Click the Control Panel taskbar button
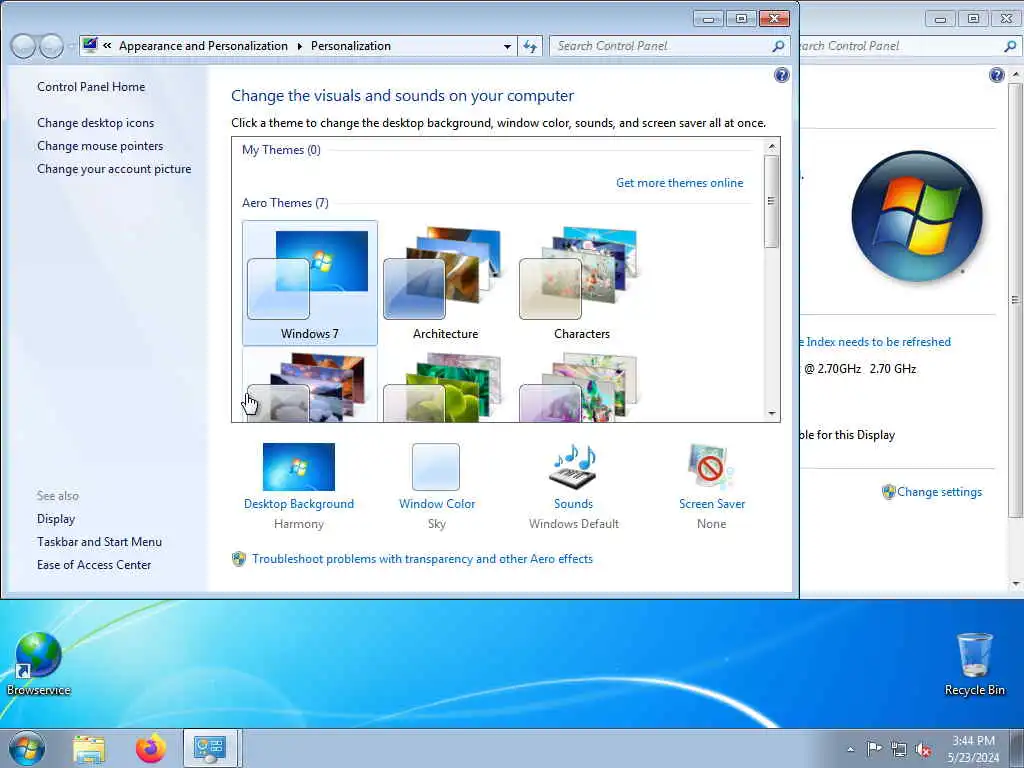1024x768 pixels. 209,748
